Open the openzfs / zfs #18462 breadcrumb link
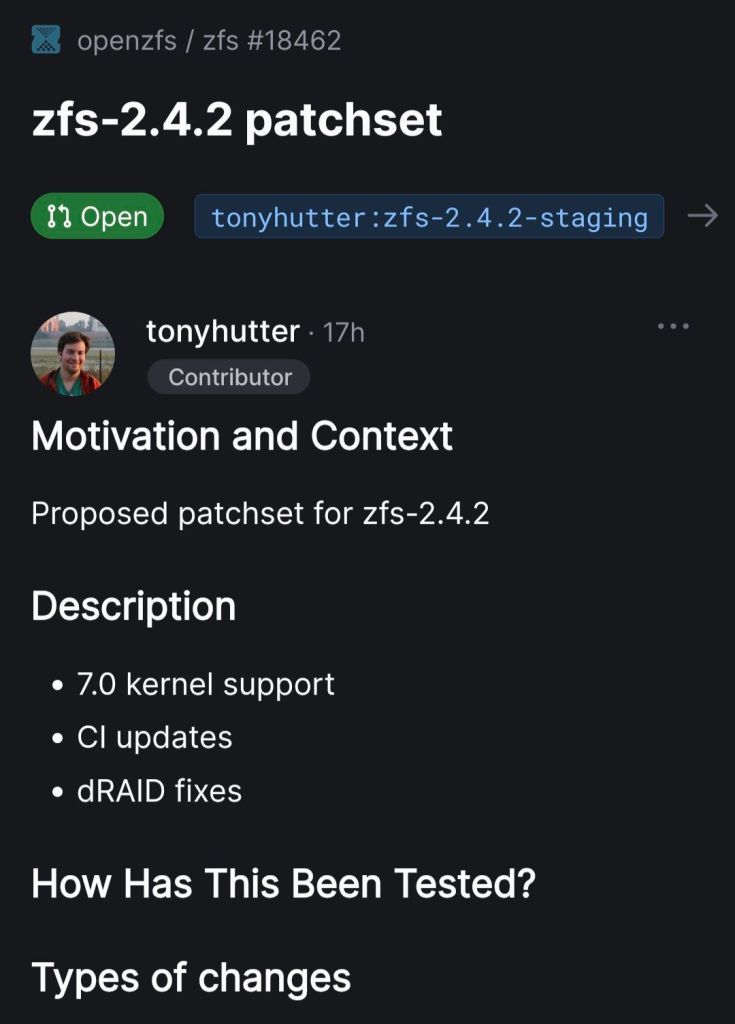Viewport: 735px width, 1024px height. coord(208,41)
